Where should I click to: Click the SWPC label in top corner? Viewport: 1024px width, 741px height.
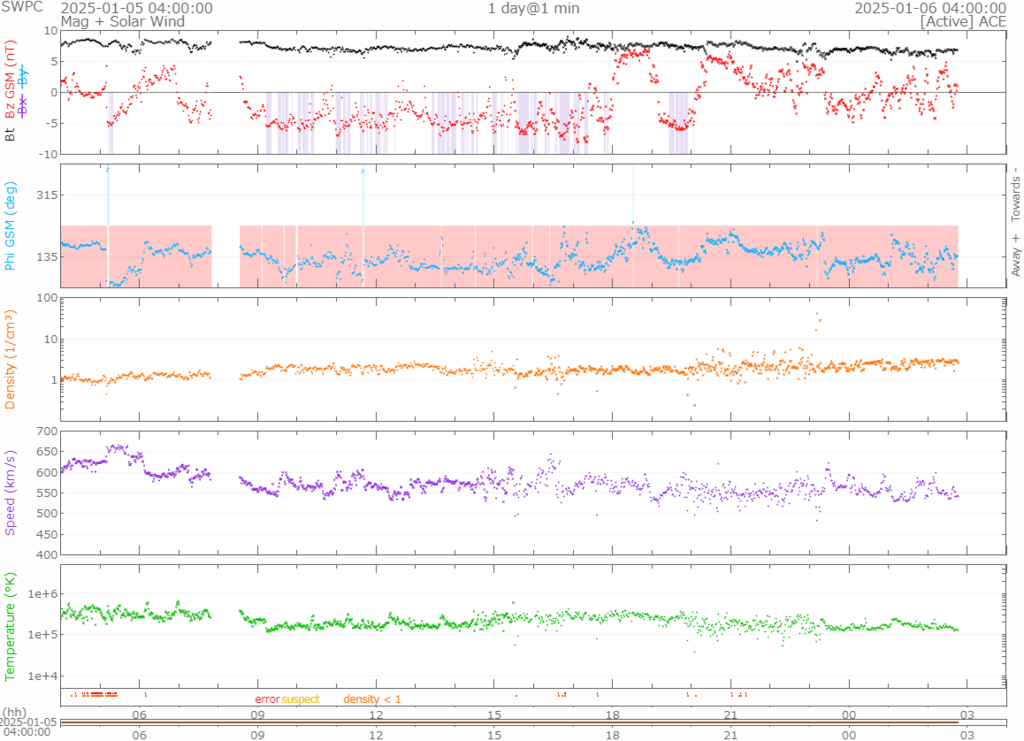(x=21, y=8)
